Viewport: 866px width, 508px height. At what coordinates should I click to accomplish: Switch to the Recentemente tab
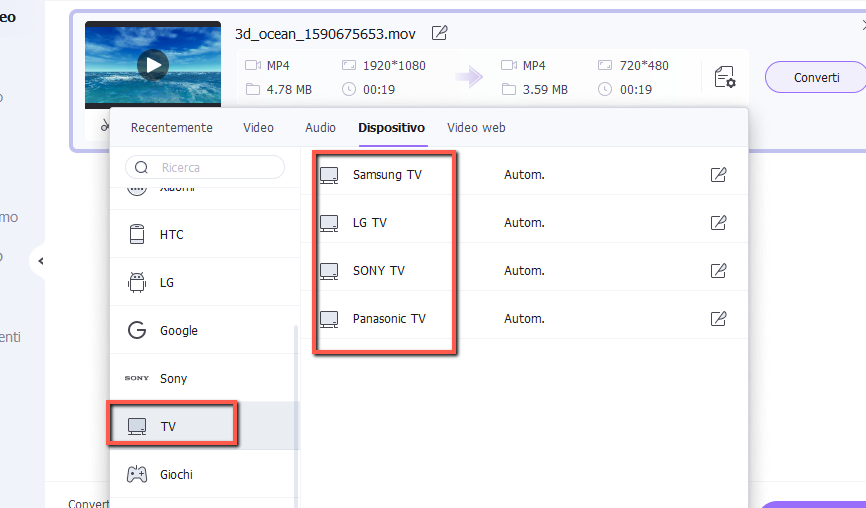(x=172, y=128)
